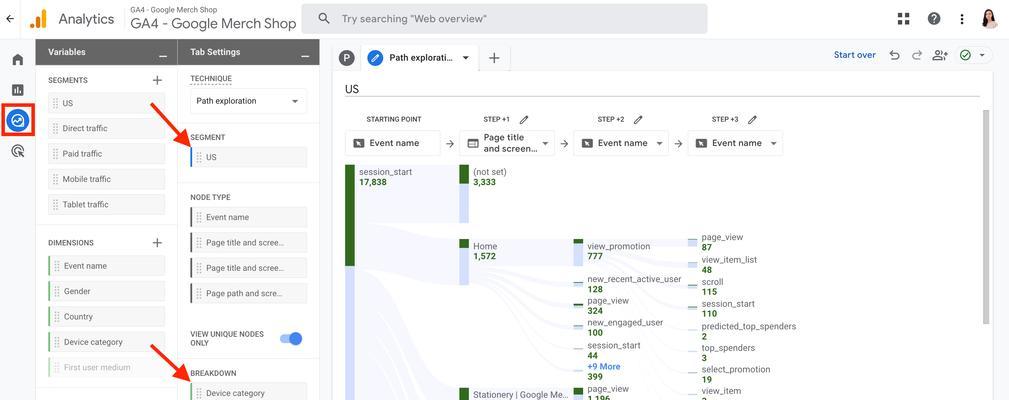Select the Path exploration tab

click(419, 58)
